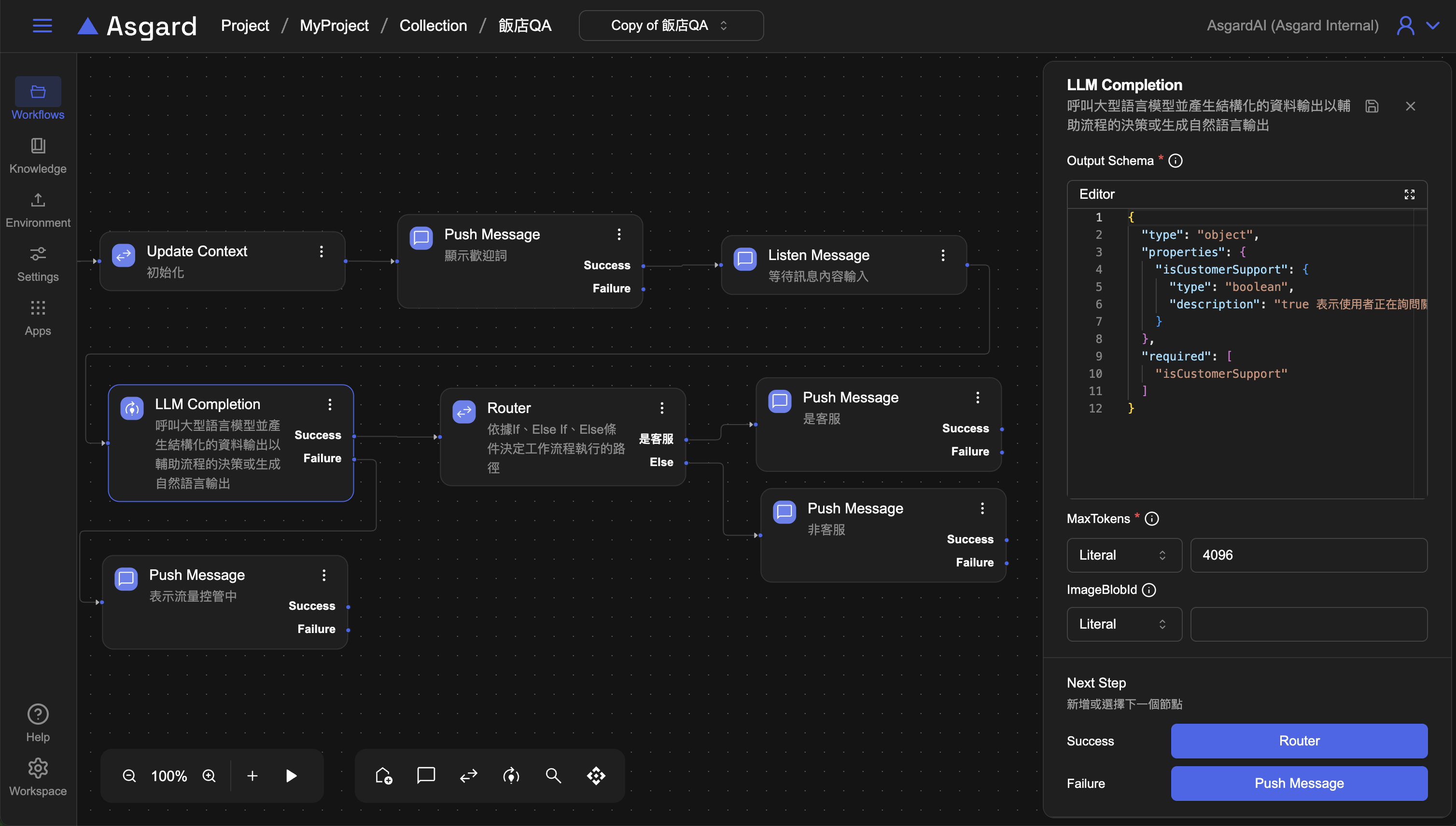1456x826 pixels.
Task: Click the save icon in LLM Completion panel
Action: tap(1372, 106)
